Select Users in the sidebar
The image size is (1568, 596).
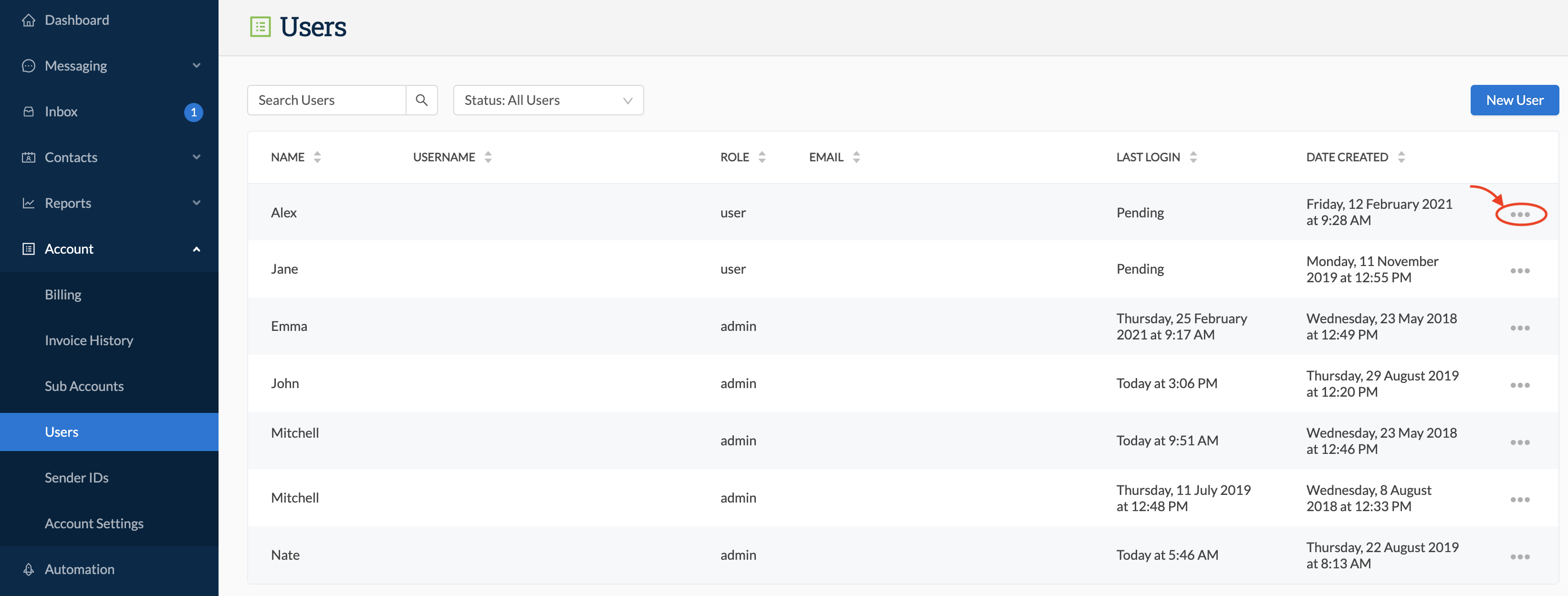(x=109, y=432)
